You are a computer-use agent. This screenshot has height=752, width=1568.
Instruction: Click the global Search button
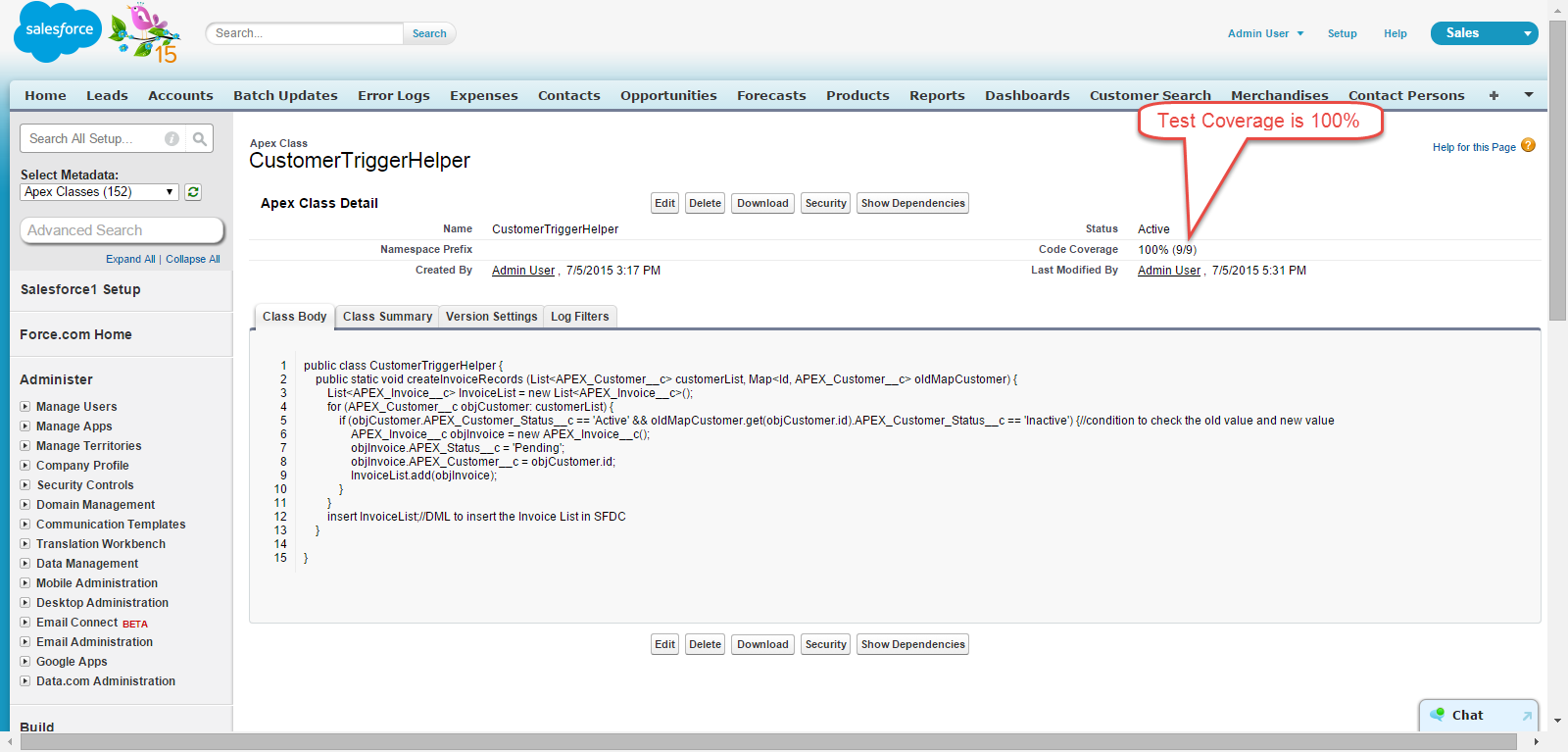pyautogui.click(x=429, y=33)
